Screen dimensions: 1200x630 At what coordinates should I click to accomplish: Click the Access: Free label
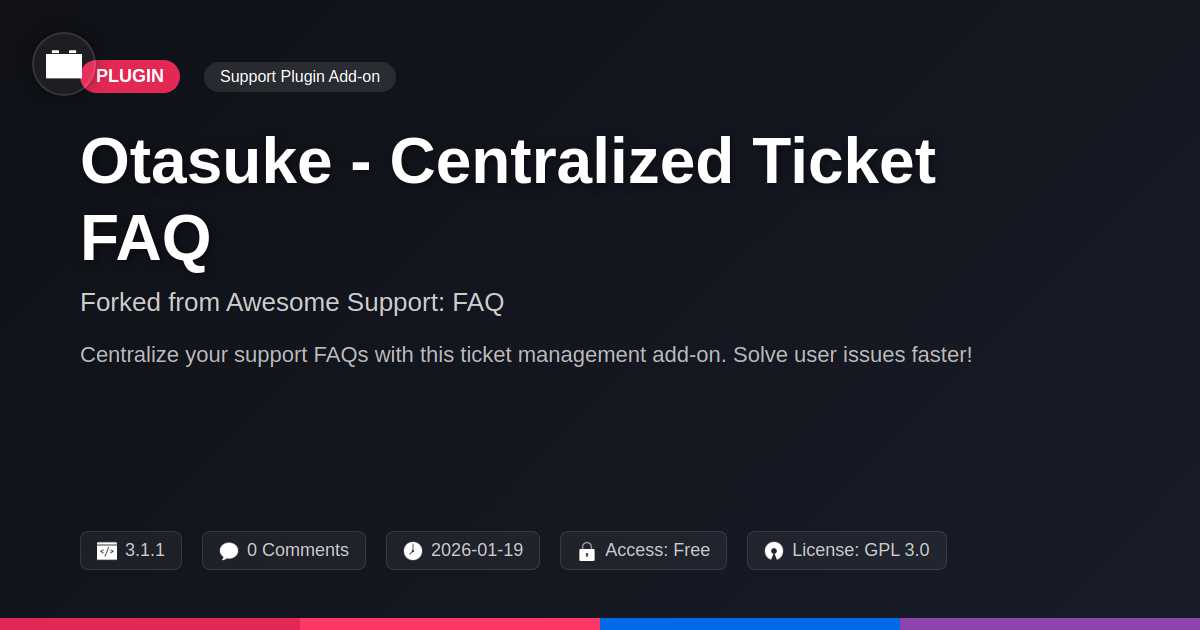pos(657,550)
